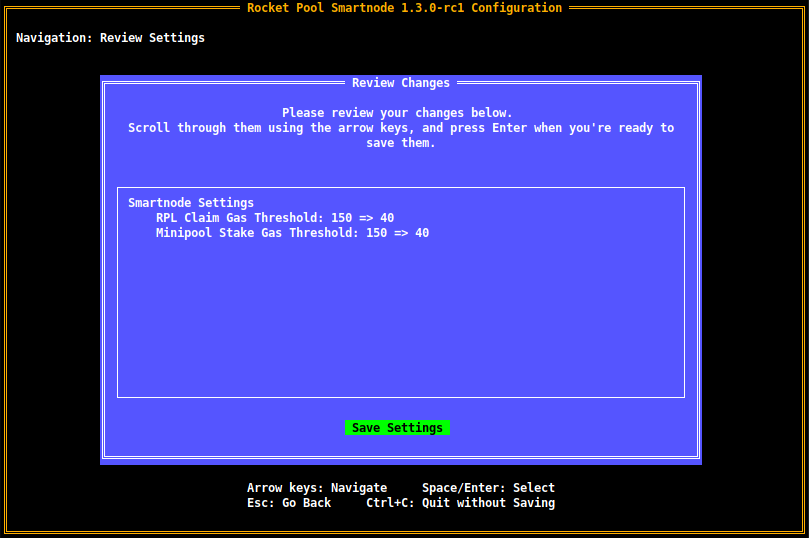
Task: Click the Esc: Go Back hint
Action: pyautogui.click(x=289, y=503)
